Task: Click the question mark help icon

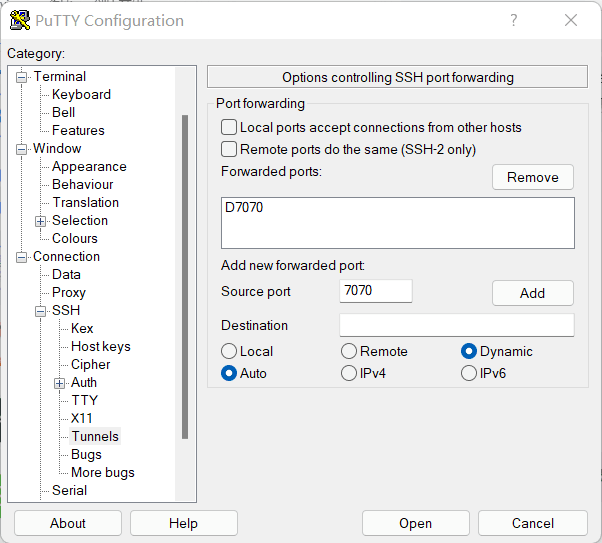Action: click(x=514, y=20)
